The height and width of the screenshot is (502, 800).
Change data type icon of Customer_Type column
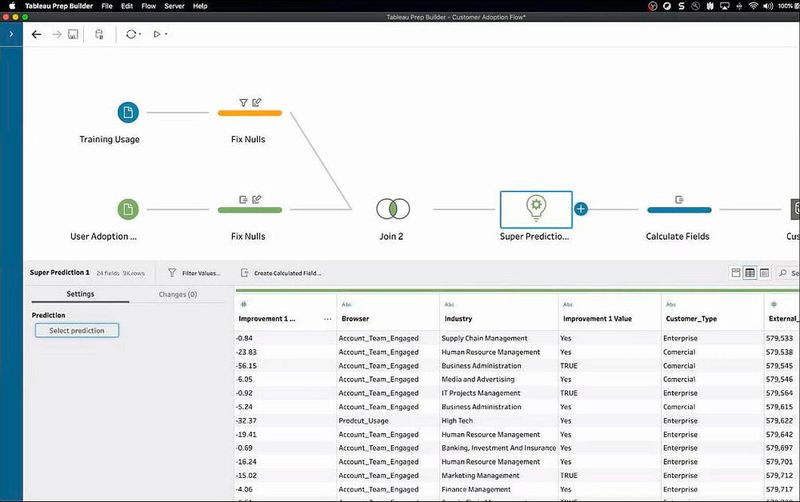pyautogui.click(x=670, y=305)
